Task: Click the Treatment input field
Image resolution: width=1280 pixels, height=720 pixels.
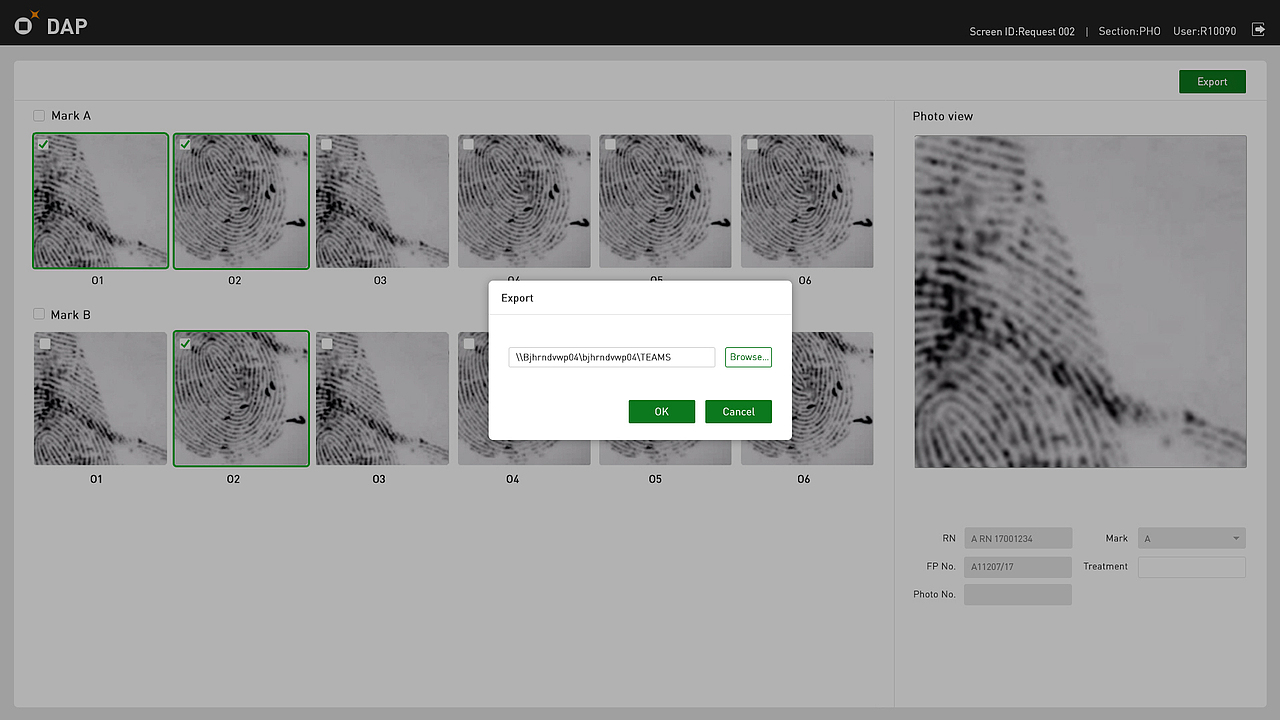Action: 1191,566
